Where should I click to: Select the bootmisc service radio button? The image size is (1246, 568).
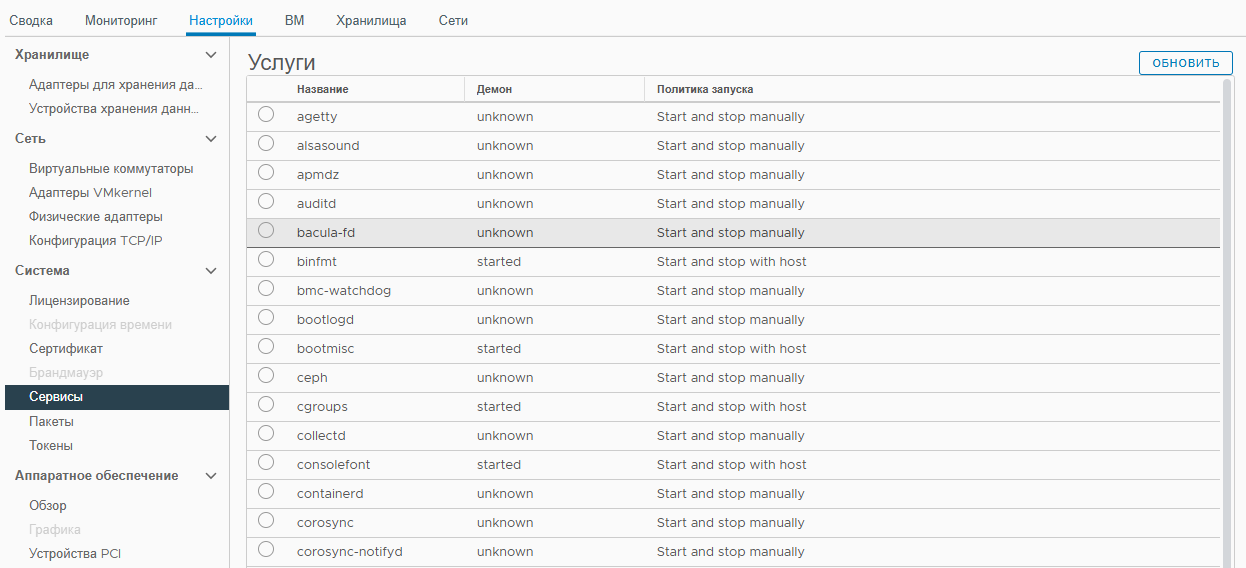tap(266, 346)
